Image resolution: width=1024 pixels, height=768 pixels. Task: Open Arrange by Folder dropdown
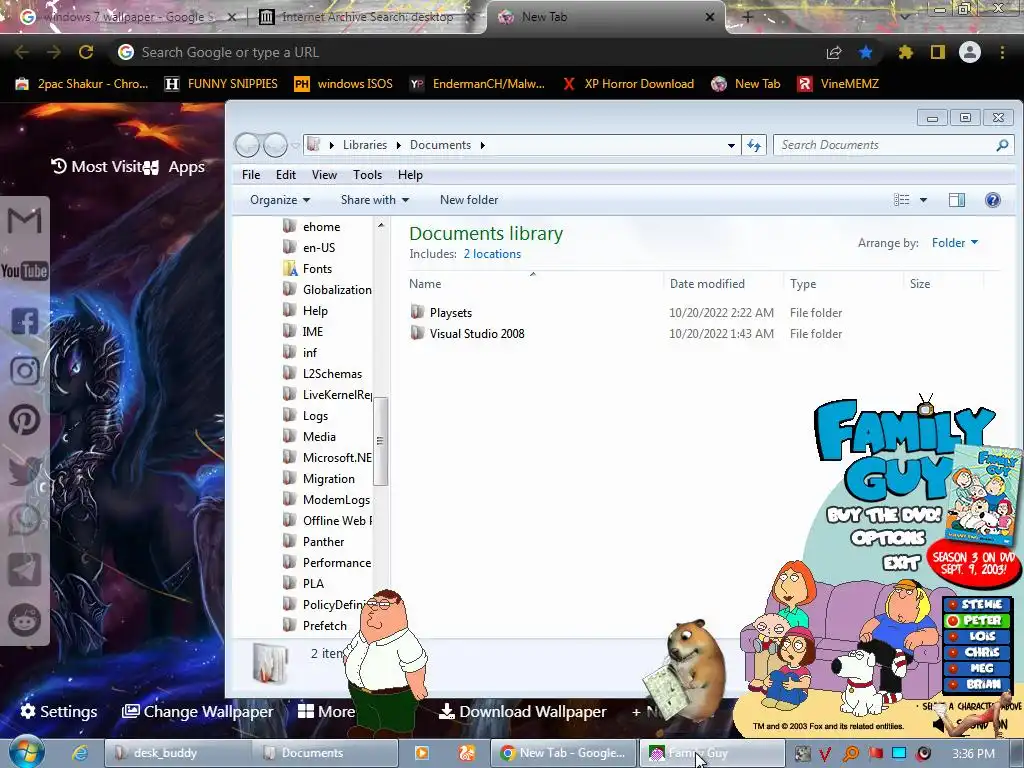tap(955, 243)
